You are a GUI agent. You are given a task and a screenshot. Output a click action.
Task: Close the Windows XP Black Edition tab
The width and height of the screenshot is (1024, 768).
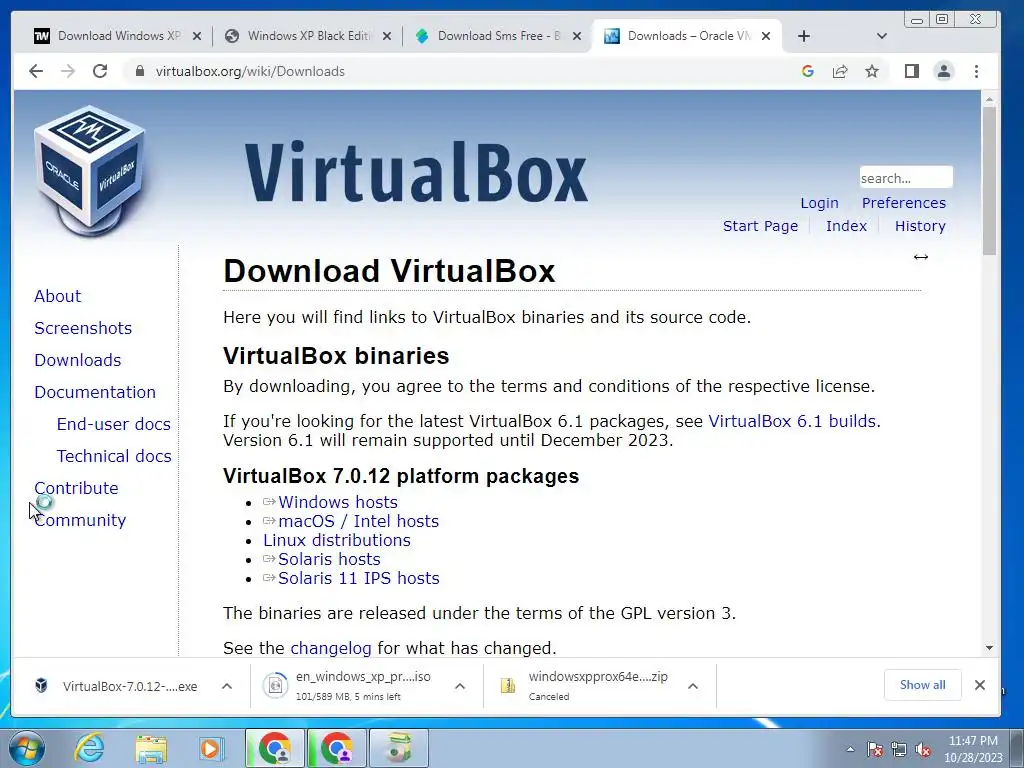[x=387, y=36]
